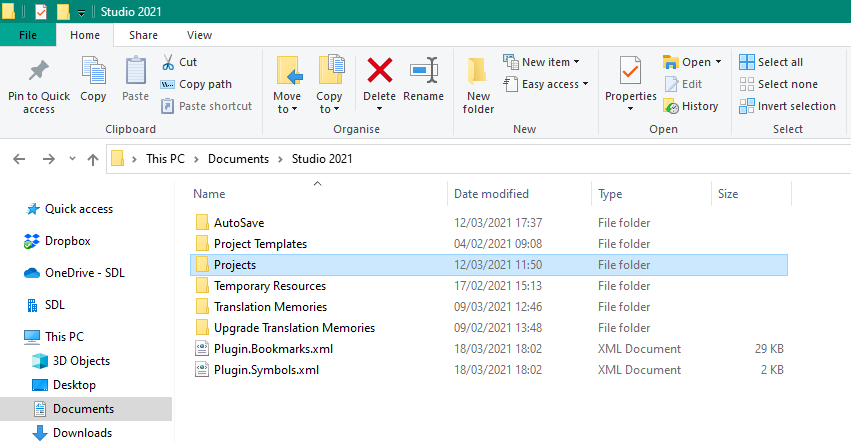Click the Pin to Quick access icon

pyautogui.click(x=38, y=72)
